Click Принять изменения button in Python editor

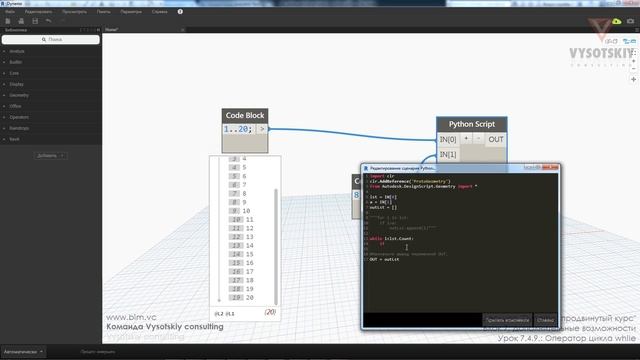point(507,320)
